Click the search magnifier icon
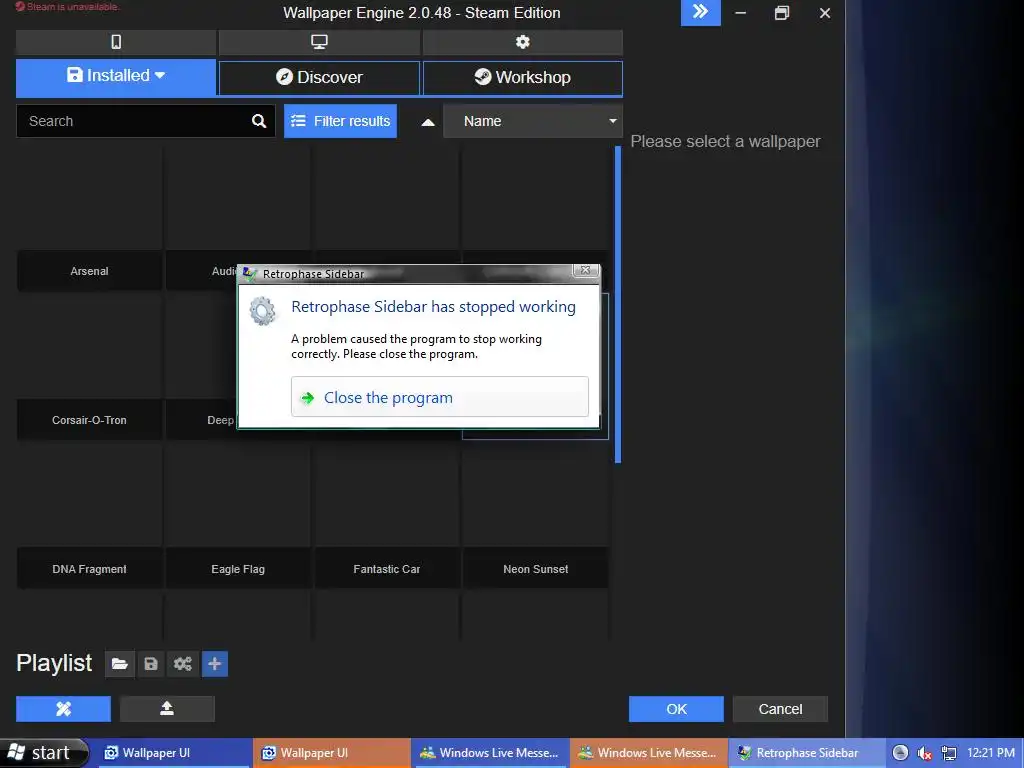This screenshot has width=1024, height=768. [x=259, y=121]
